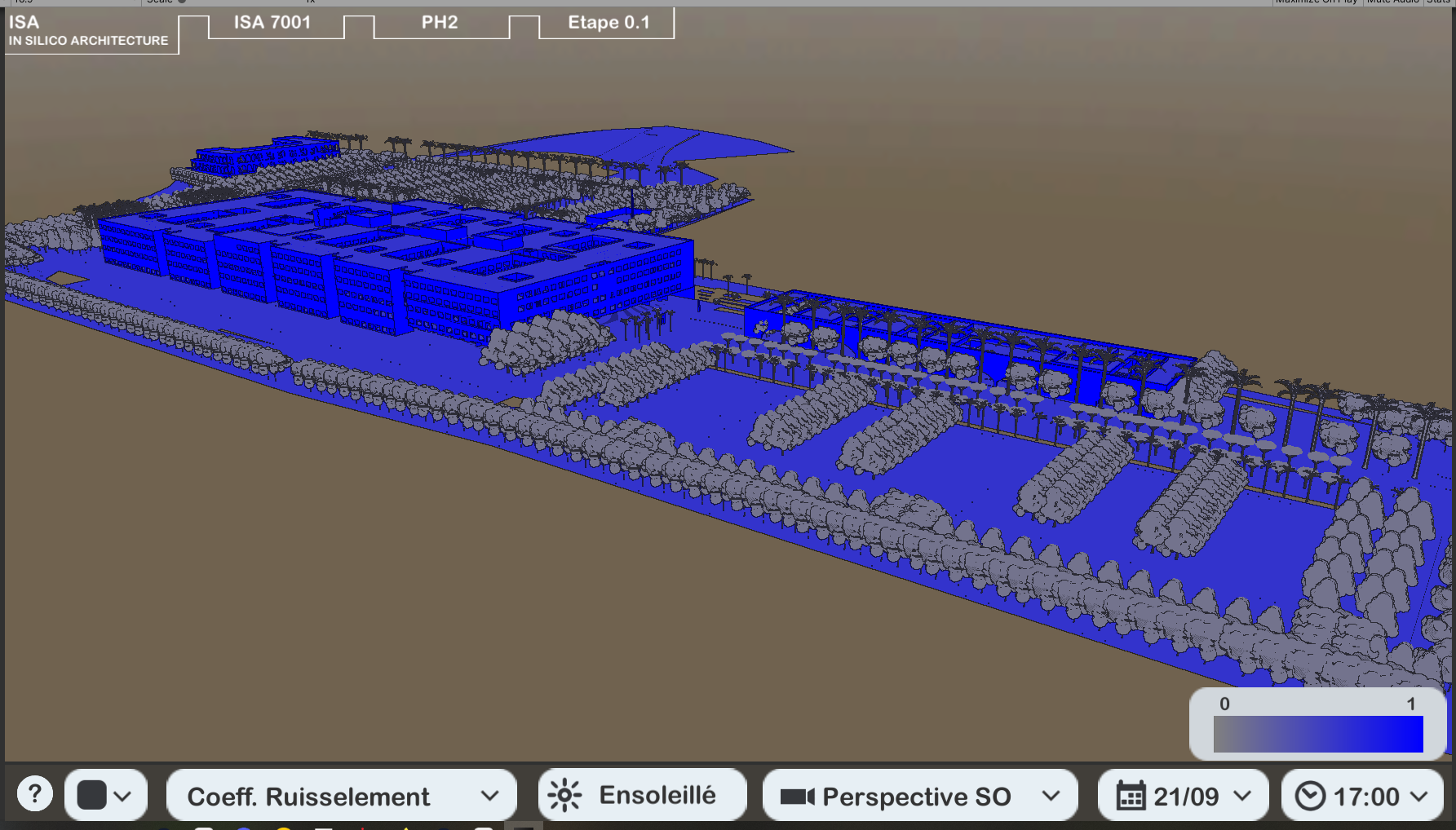Screen dimensions: 1456x830
Task: Select the ISA 7001 tab
Action: coord(272,23)
